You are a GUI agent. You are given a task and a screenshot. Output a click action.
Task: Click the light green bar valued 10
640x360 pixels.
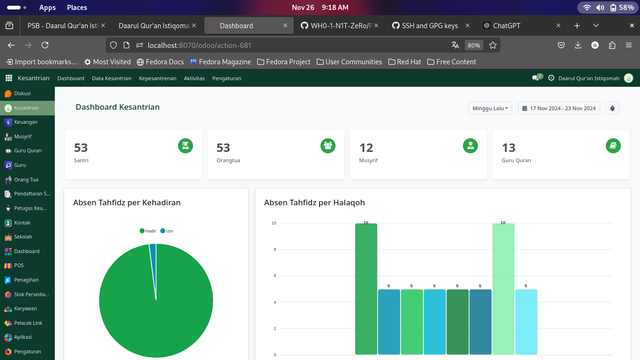[x=503, y=289]
